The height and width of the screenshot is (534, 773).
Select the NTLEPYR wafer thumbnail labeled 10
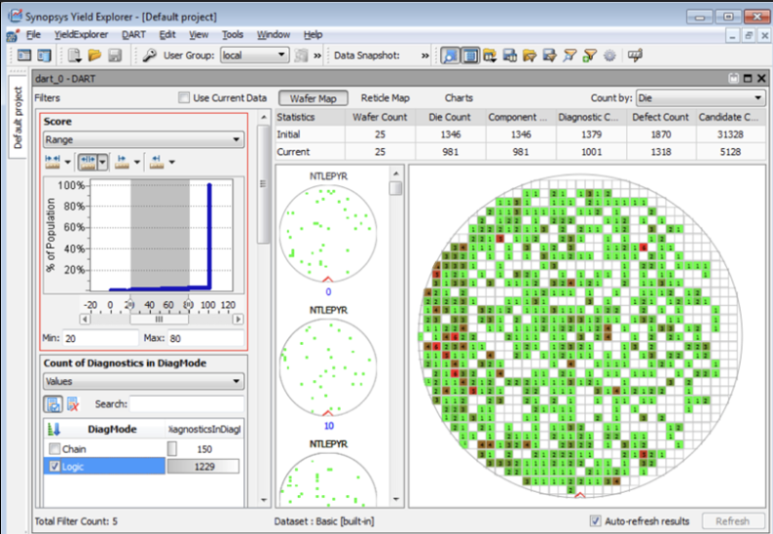click(x=328, y=368)
